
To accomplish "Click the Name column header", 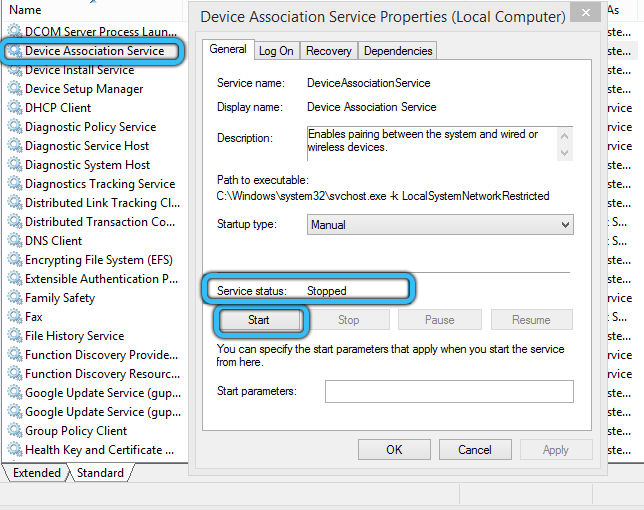I will [94, 10].
